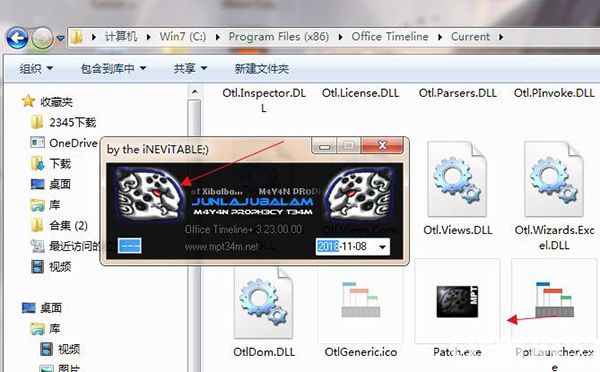Click the Otl.Wizards.Excel.DLL gear file icon
600x372 pixels.
(x=554, y=179)
